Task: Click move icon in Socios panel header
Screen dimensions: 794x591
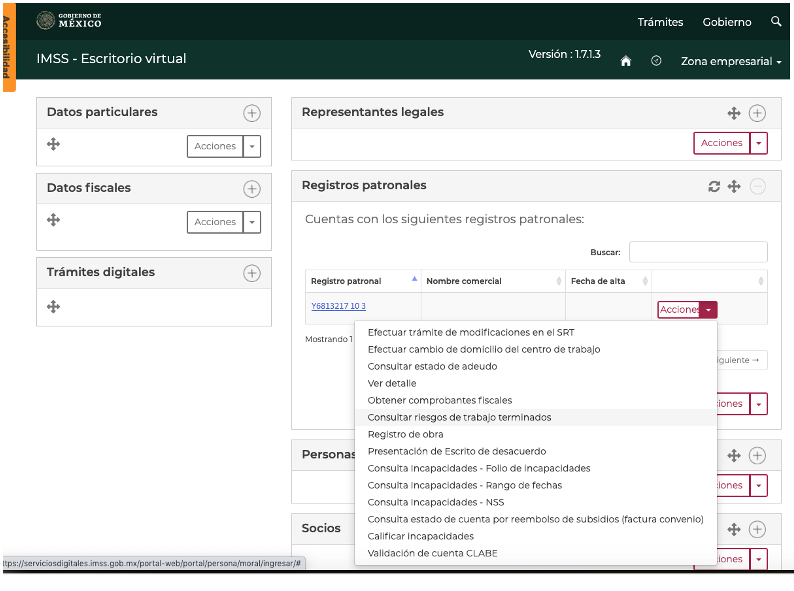Action: pyautogui.click(x=734, y=530)
